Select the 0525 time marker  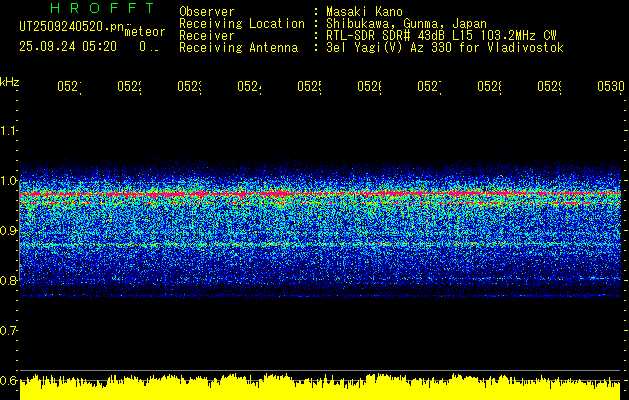tap(309, 86)
